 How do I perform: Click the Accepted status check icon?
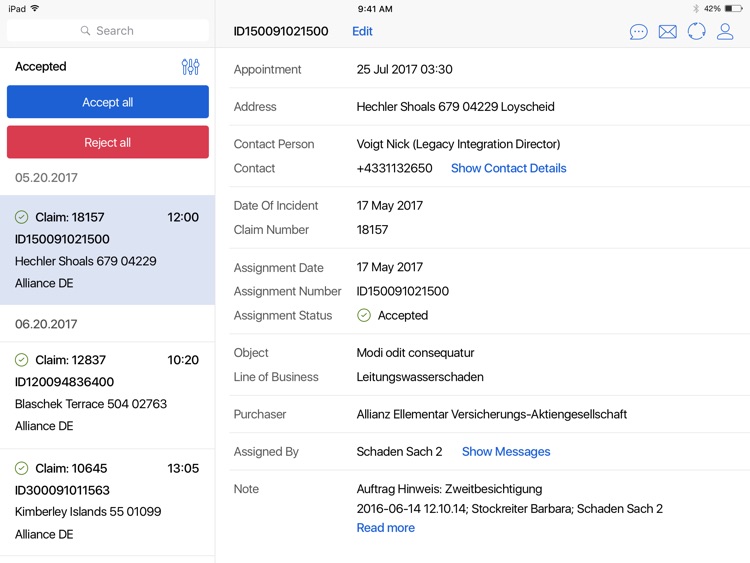pos(364,316)
